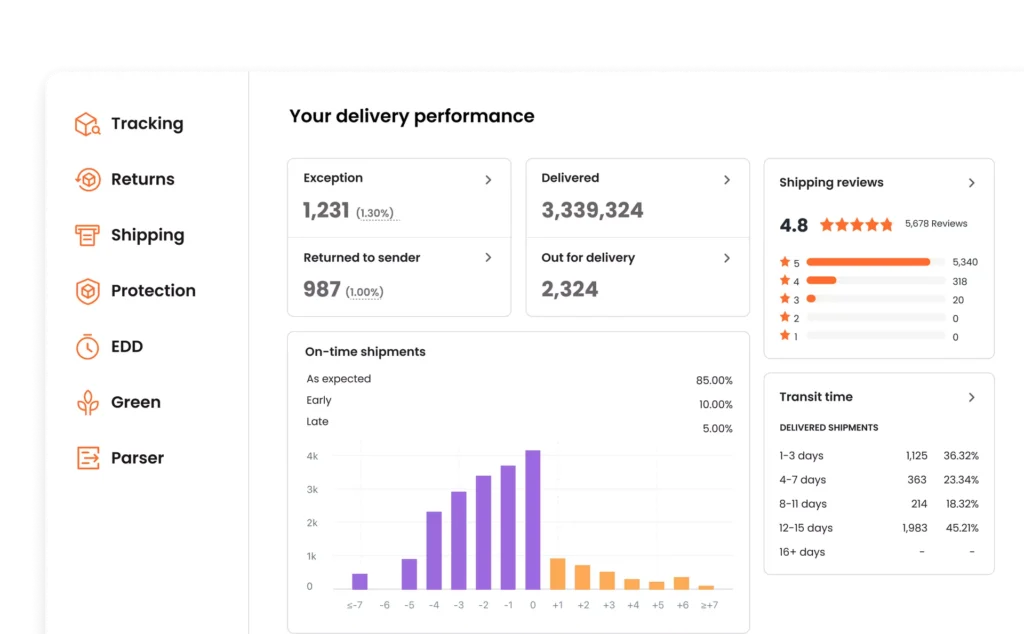
Task: Select EDD in the sidebar
Action: tap(127, 346)
